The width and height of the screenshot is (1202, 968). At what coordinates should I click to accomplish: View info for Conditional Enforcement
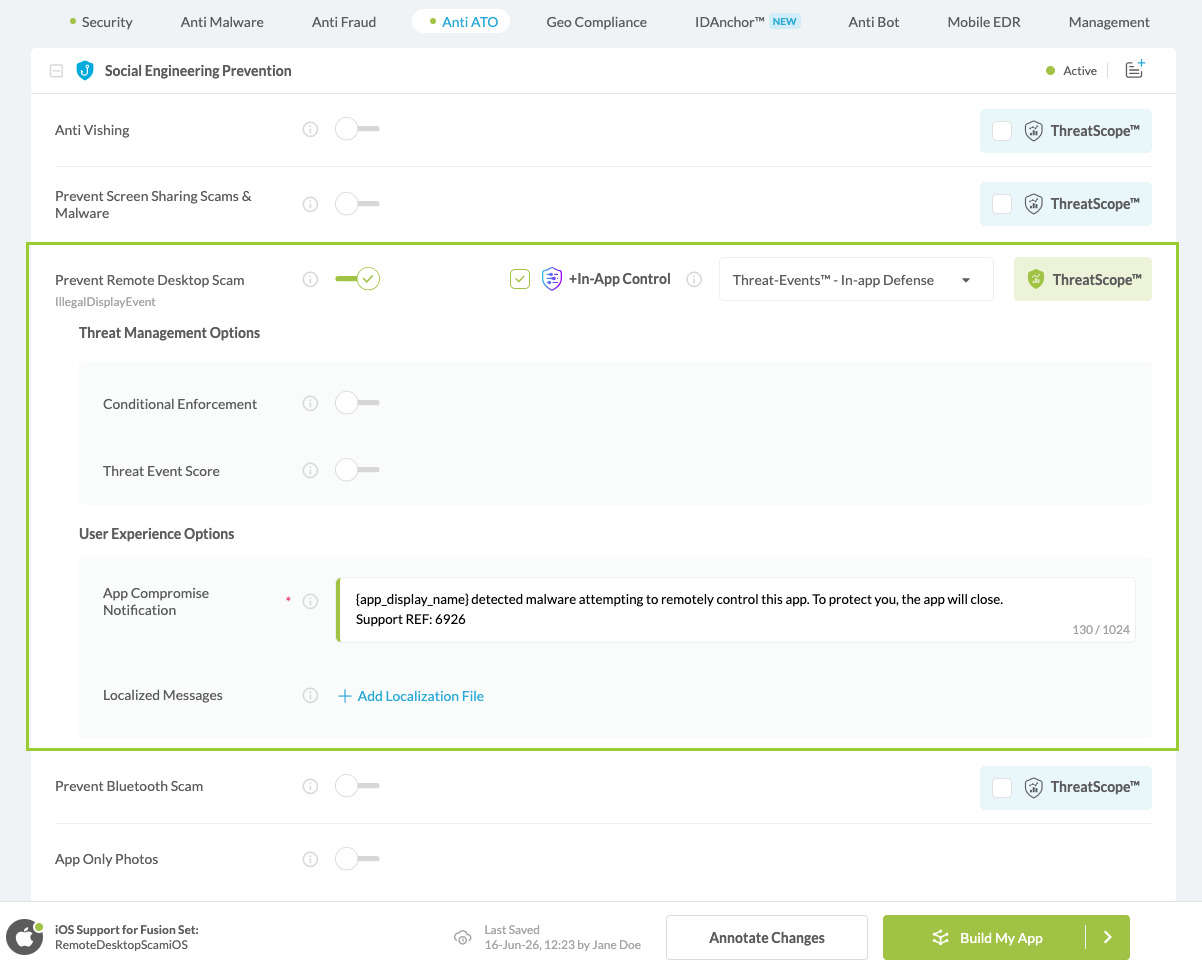point(310,404)
